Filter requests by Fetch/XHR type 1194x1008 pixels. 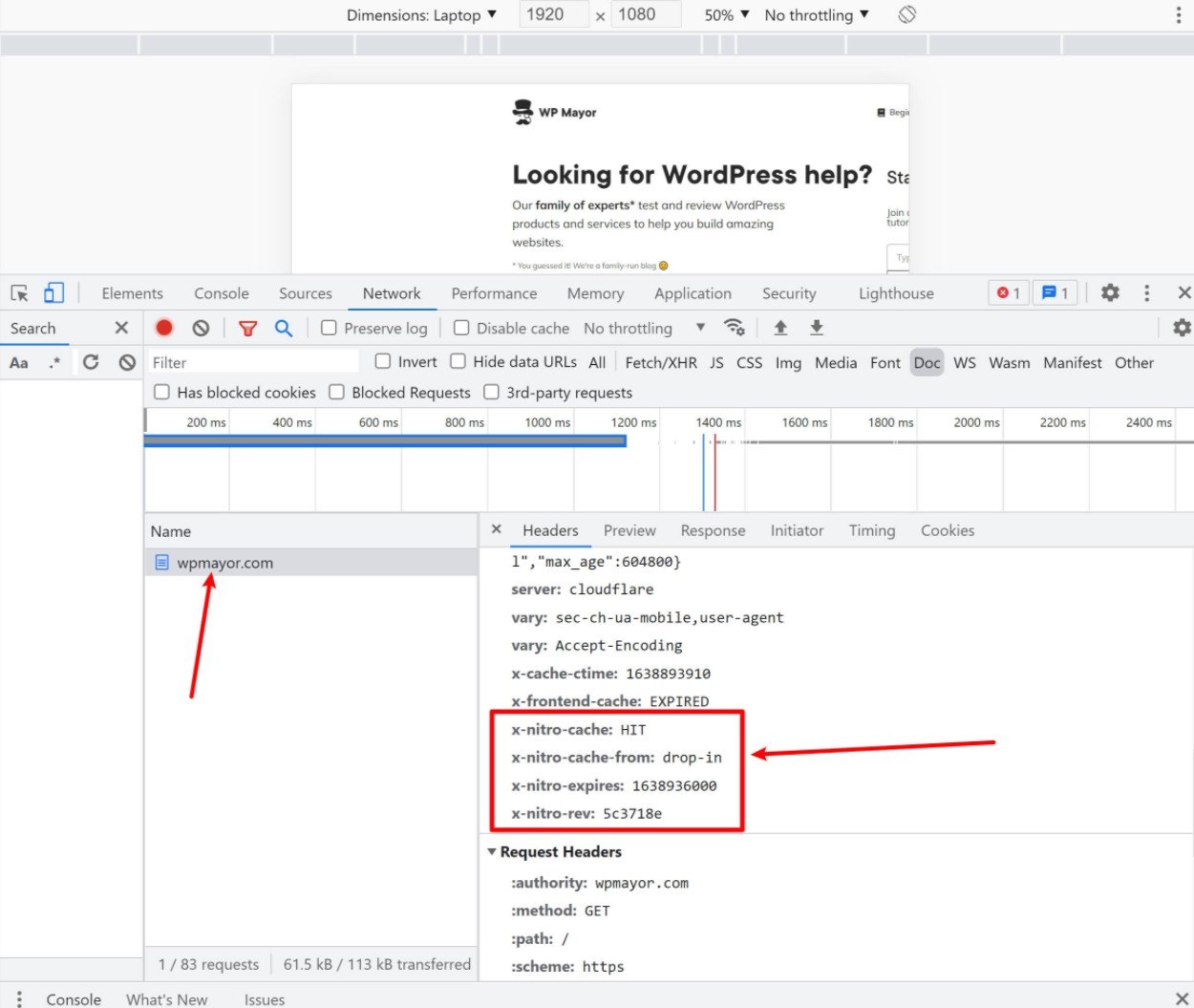[661, 362]
